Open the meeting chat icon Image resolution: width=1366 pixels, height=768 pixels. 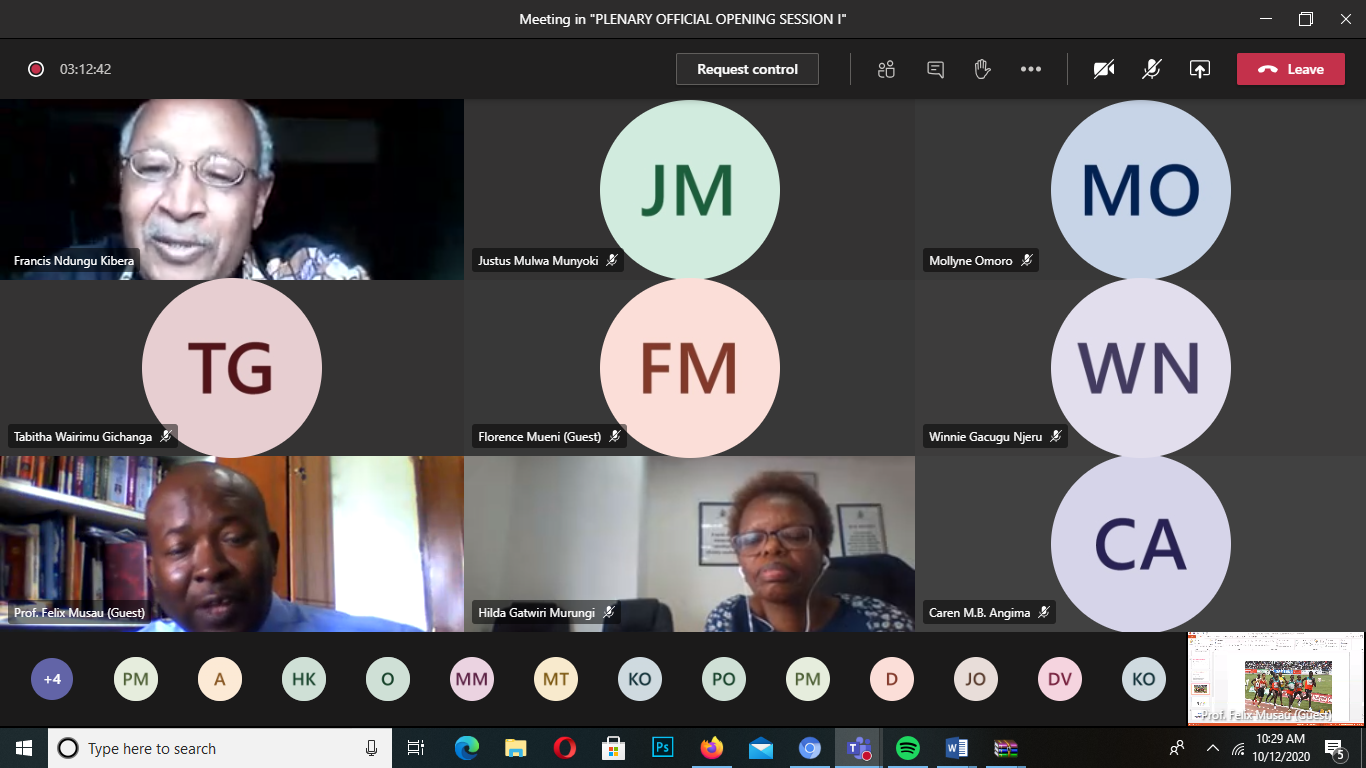coord(936,69)
